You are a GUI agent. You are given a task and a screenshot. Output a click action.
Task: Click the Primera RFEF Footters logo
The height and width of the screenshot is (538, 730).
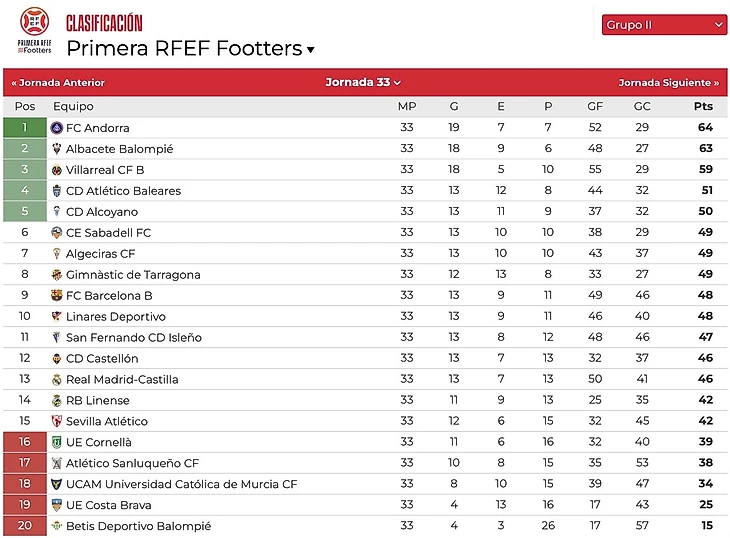[34, 30]
